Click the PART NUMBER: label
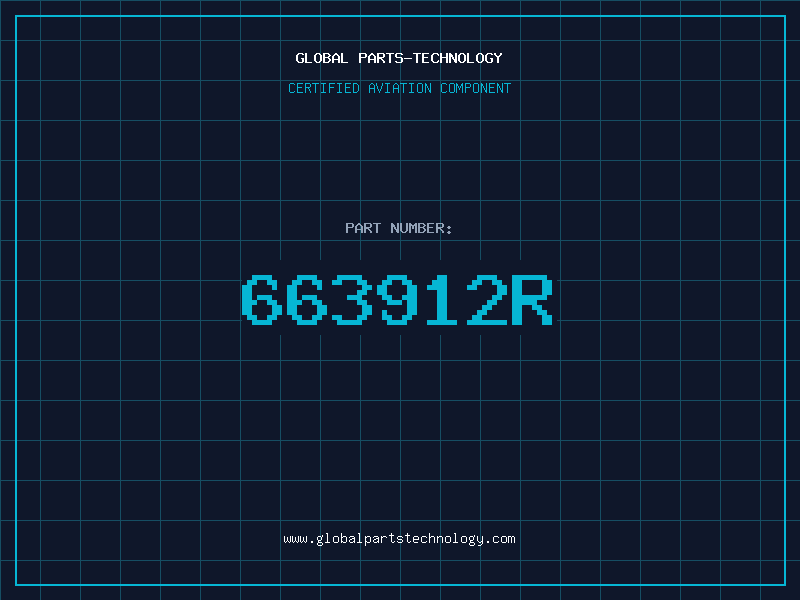800x600 pixels. [x=399, y=228]
